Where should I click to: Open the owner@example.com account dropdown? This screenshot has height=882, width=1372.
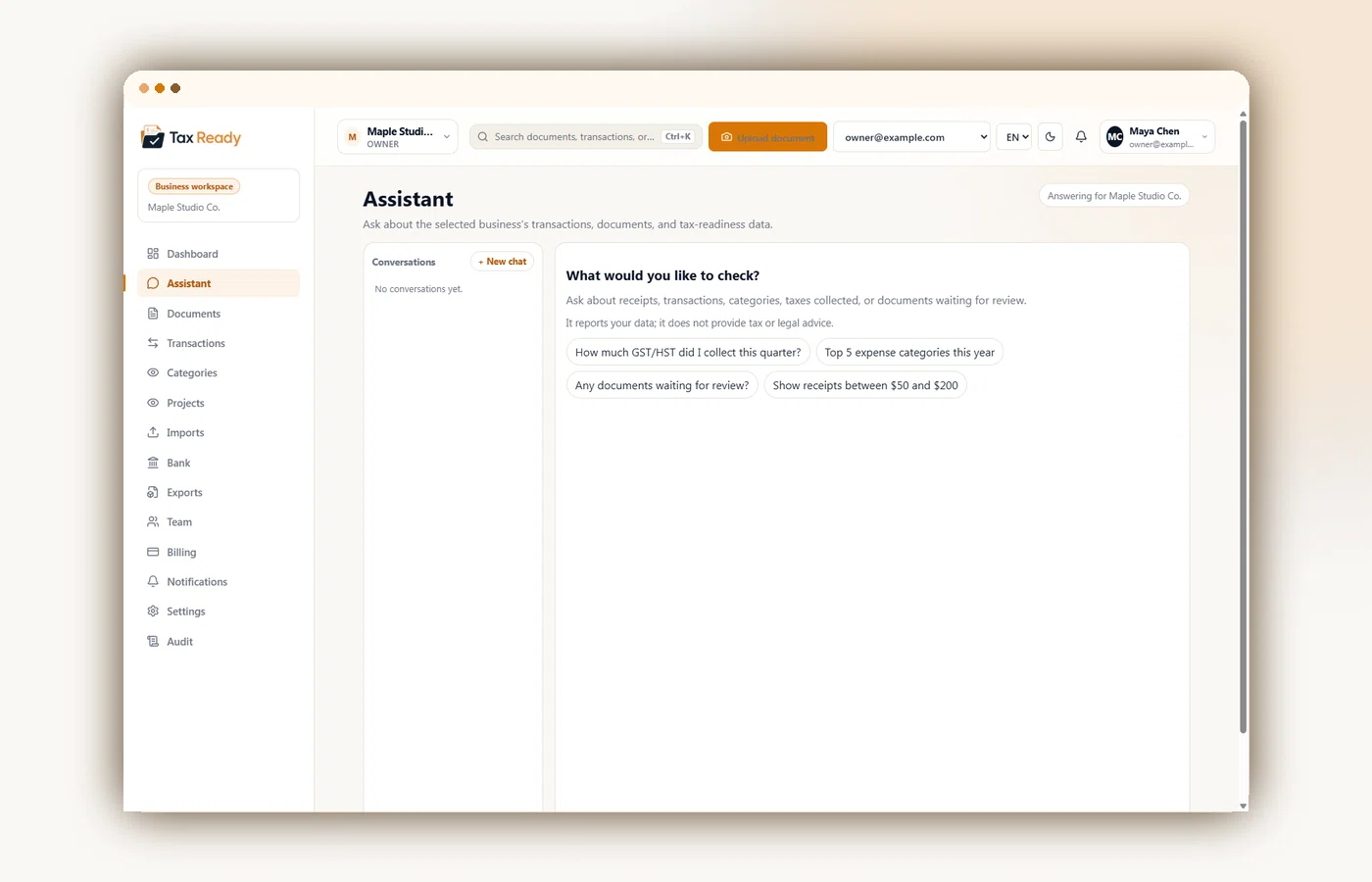912,137
